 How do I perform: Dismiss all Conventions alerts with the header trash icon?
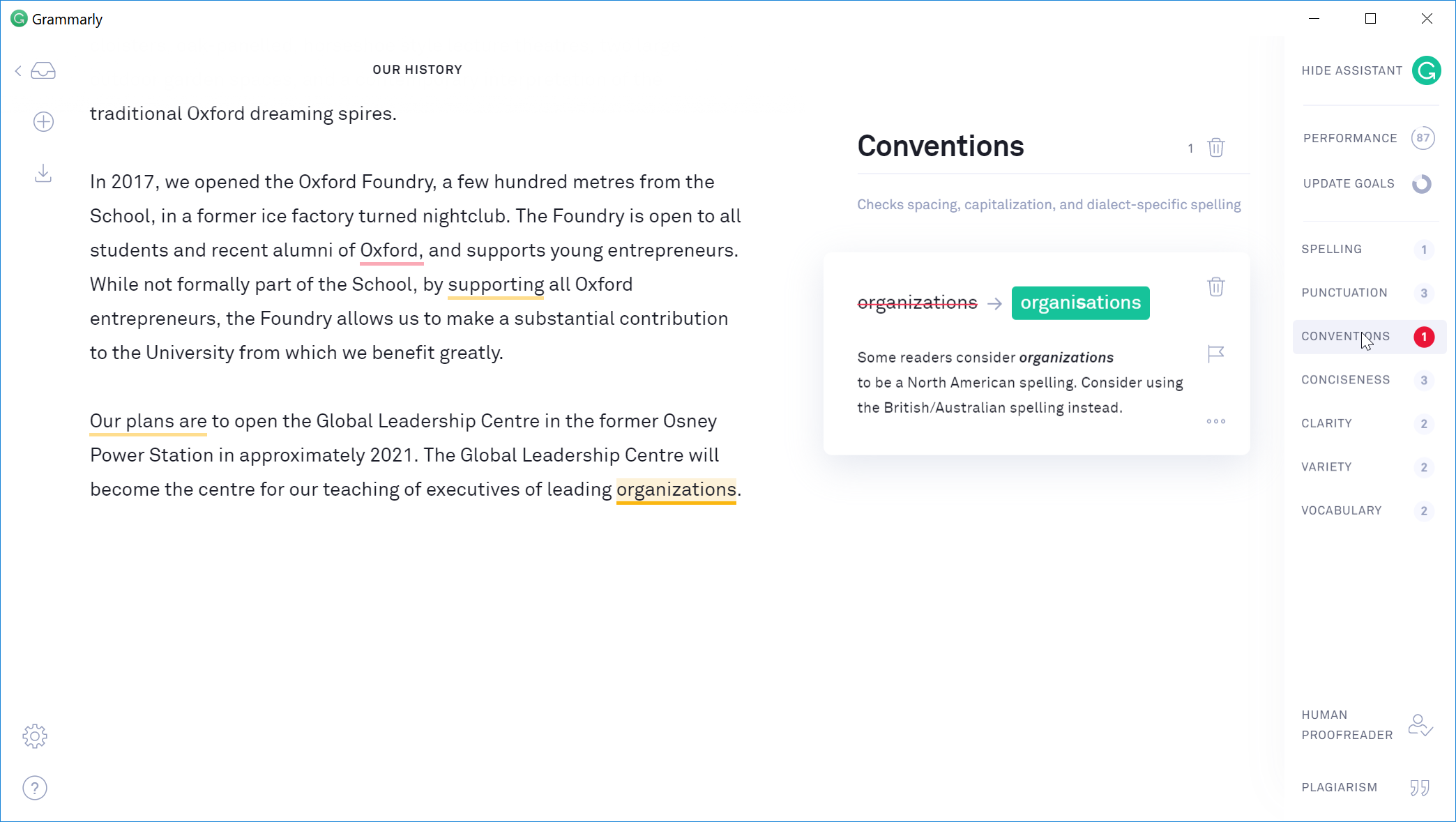[x=1216, y=148]
